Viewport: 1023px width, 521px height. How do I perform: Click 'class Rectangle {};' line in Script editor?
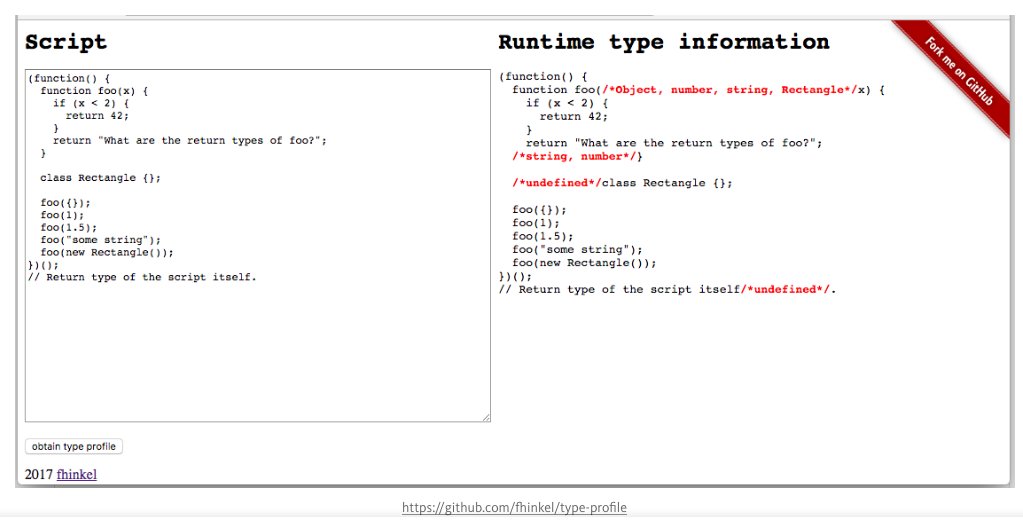click(x=100, y=178)
